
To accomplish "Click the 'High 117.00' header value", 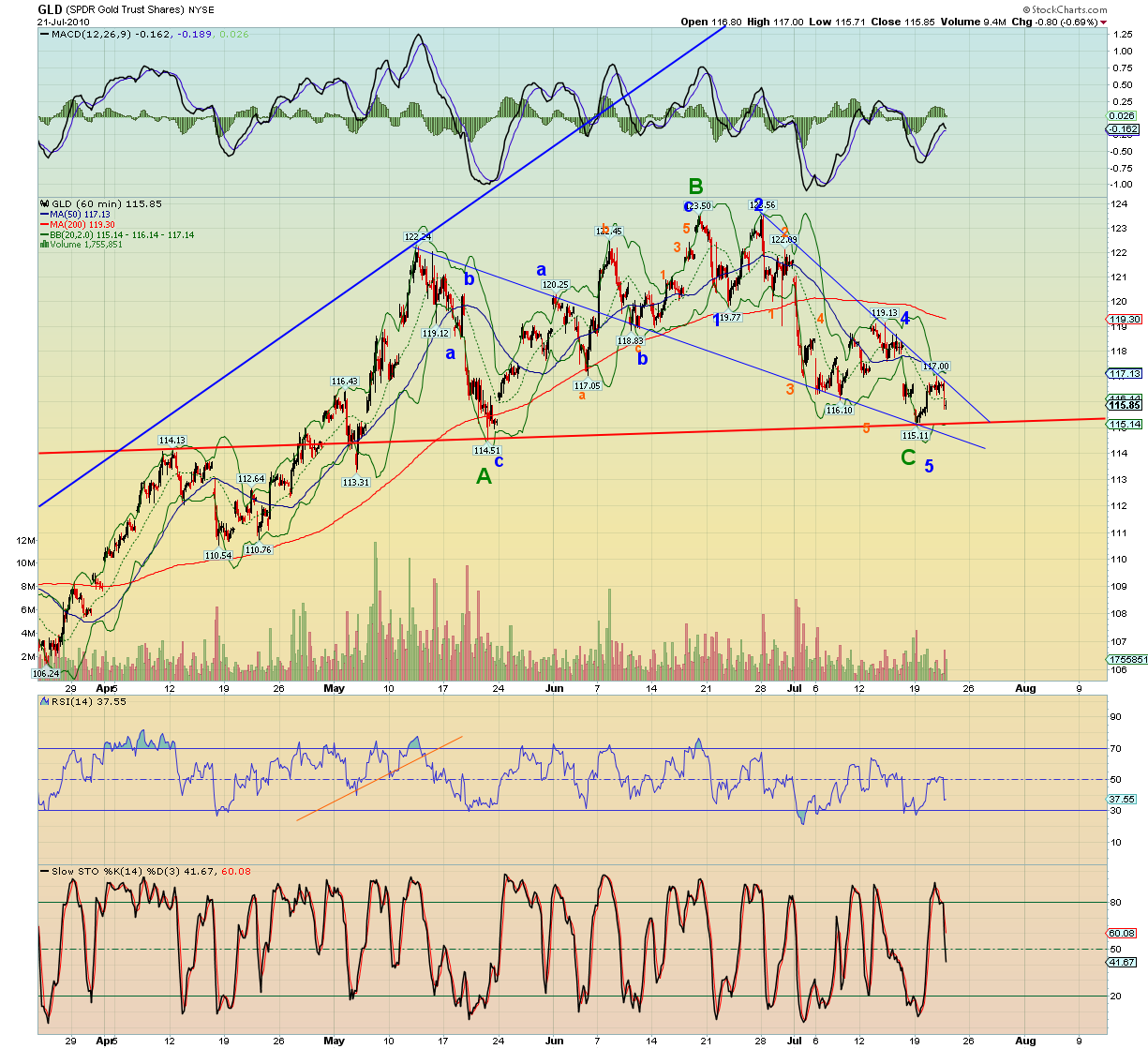I will [775, 22].
